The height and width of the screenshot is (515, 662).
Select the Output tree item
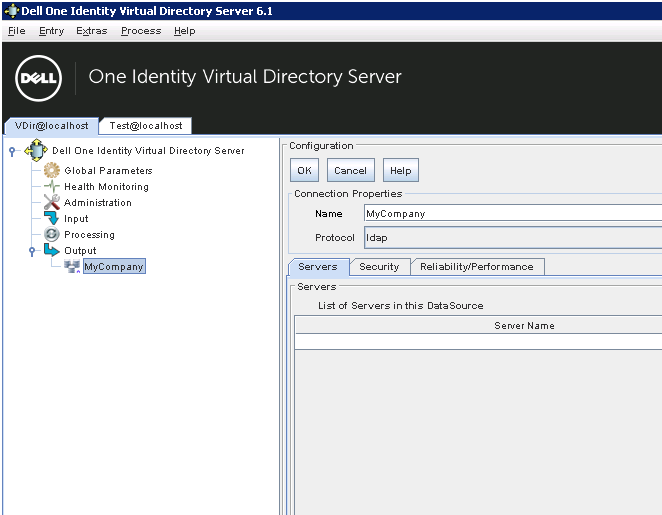click(x=80, y=251)
